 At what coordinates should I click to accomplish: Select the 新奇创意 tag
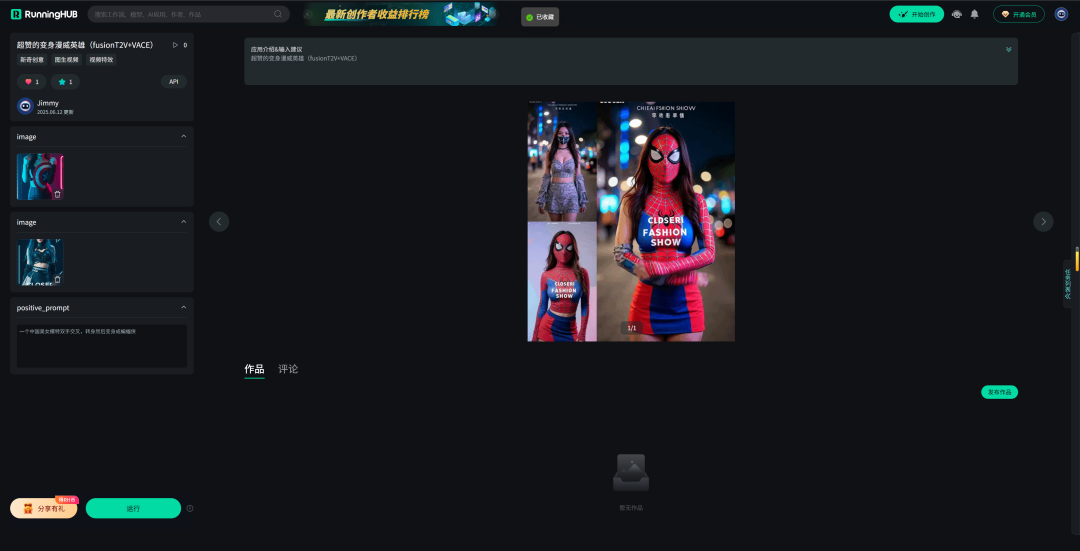pos(30,60)
